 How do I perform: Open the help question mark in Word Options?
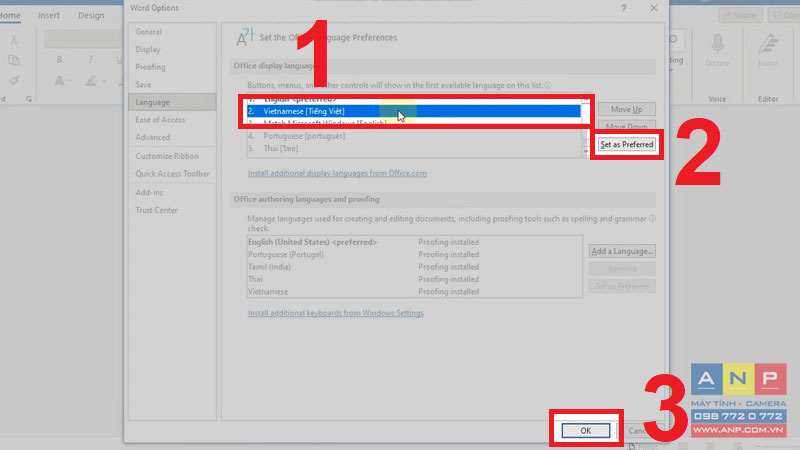623,8
